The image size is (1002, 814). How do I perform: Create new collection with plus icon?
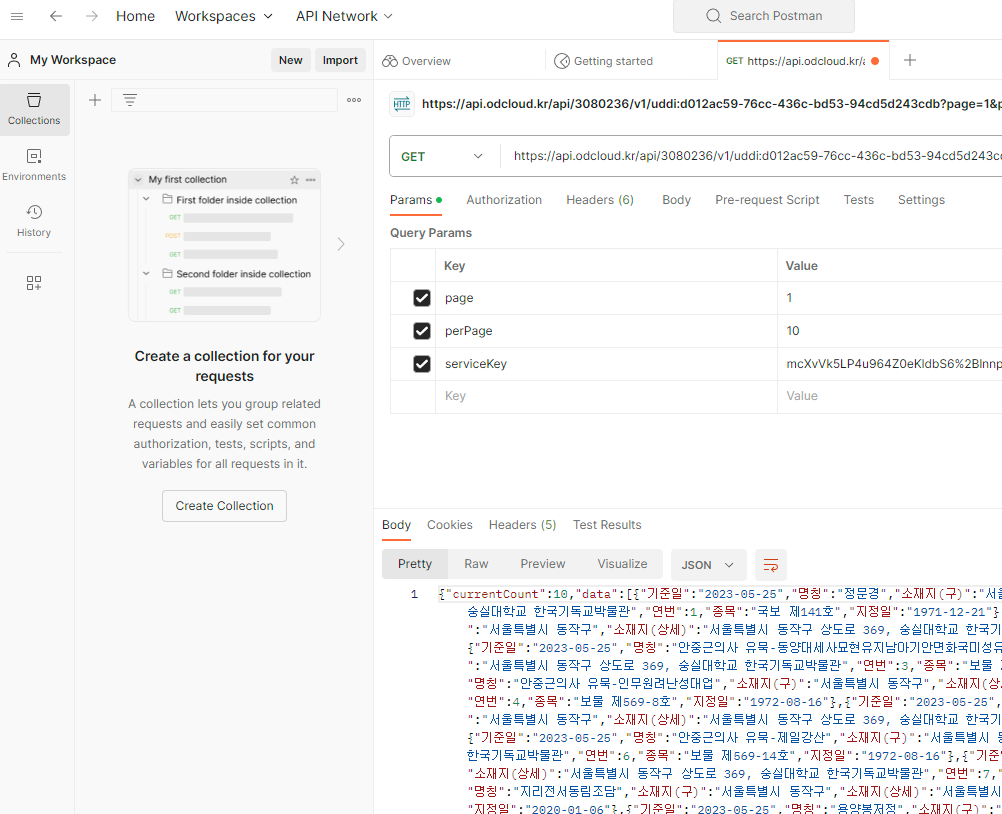[95, 100]
